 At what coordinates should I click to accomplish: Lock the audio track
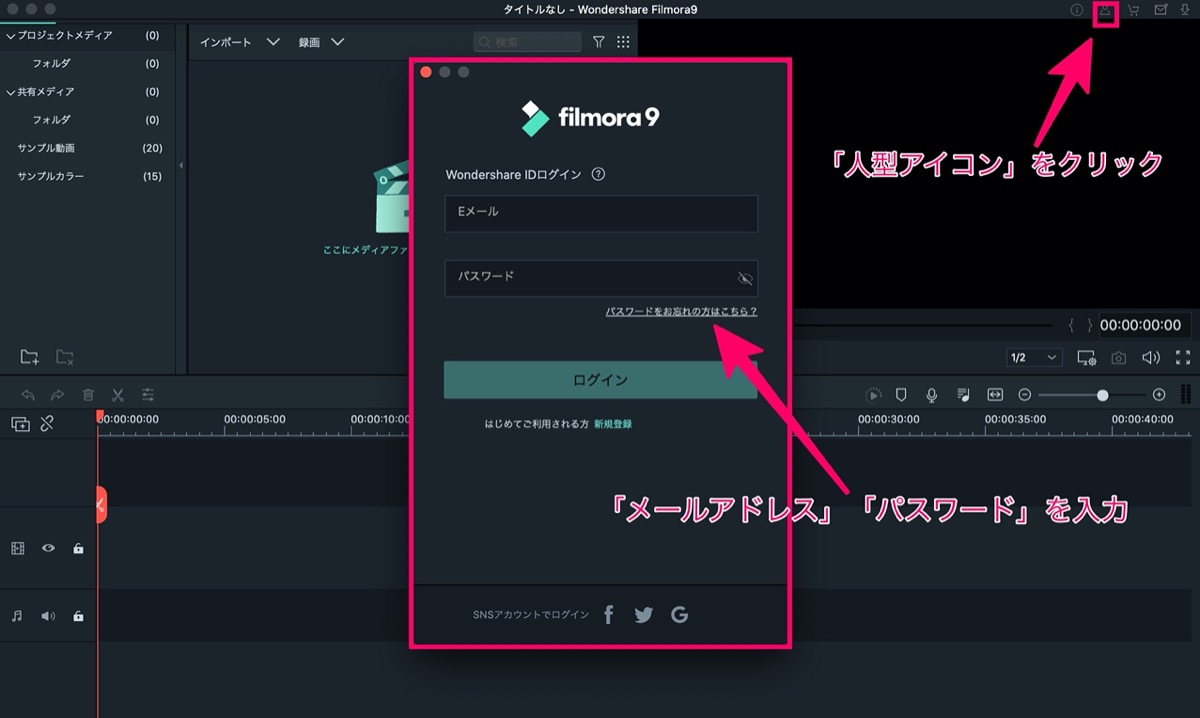(x=78, y=616)
